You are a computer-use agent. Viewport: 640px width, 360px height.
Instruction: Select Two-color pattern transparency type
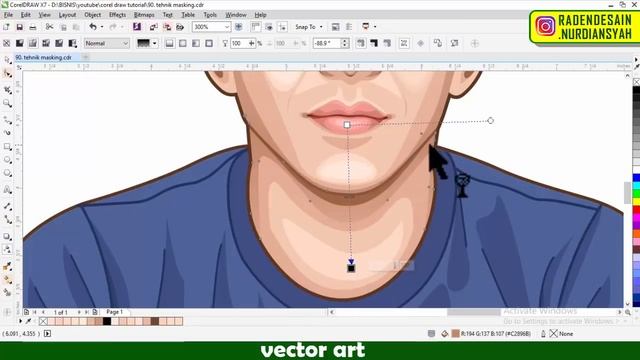(73, 43)
